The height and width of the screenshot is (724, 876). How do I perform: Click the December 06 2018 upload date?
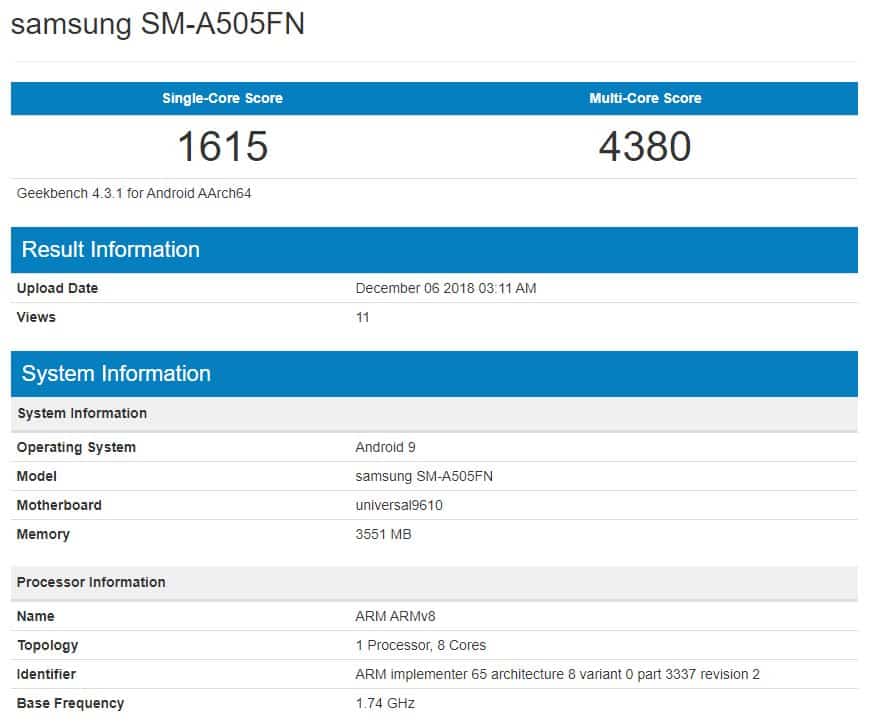point(448,288)
